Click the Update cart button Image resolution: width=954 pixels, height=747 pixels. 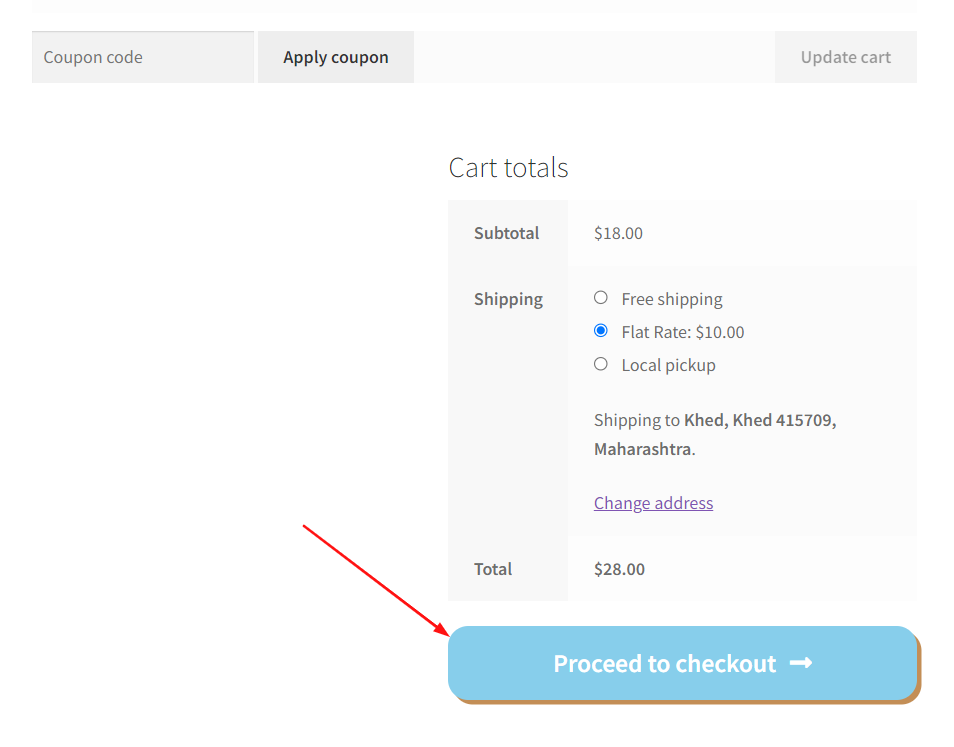click(846, 57)
